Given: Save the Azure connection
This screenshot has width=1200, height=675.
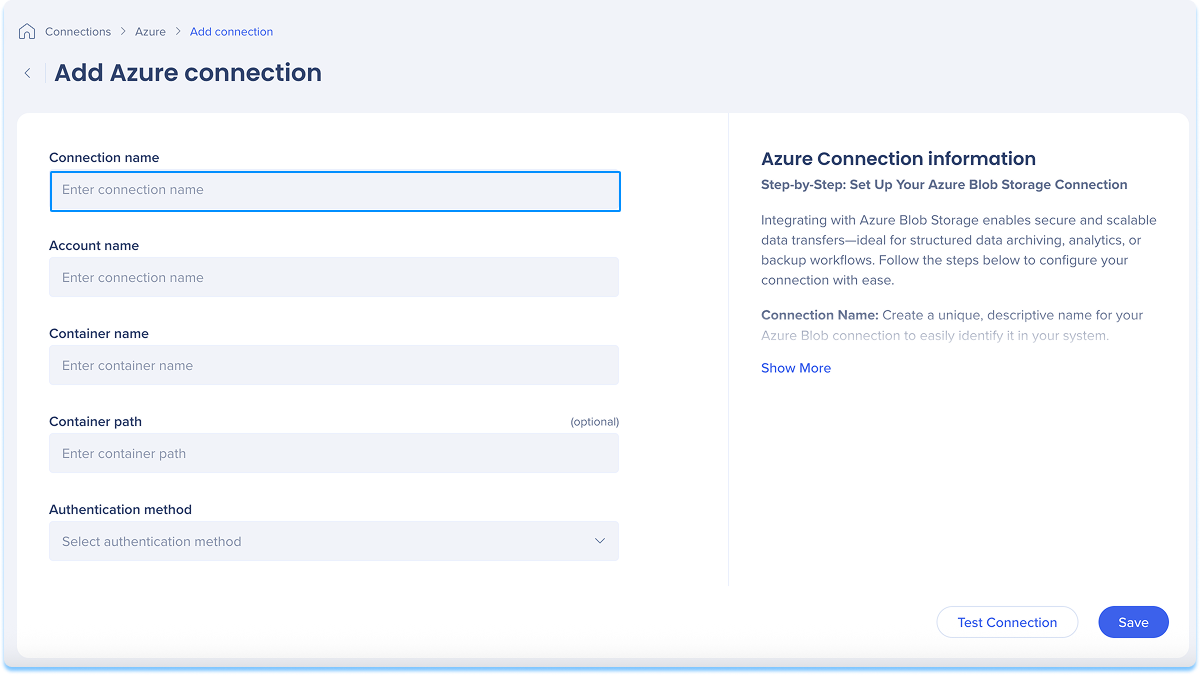Looking at the screenshot, I should [1133, 622].
